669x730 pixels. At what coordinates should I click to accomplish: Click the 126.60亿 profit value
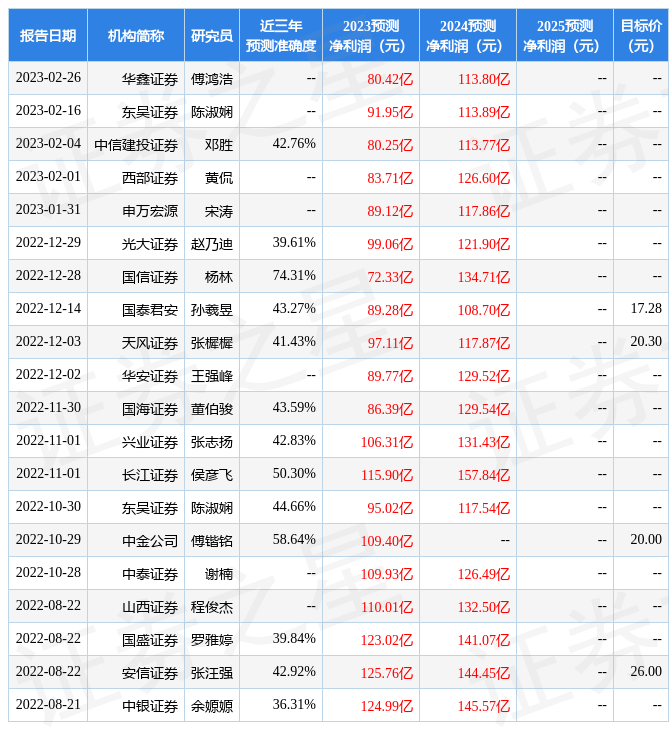(484, 178)
